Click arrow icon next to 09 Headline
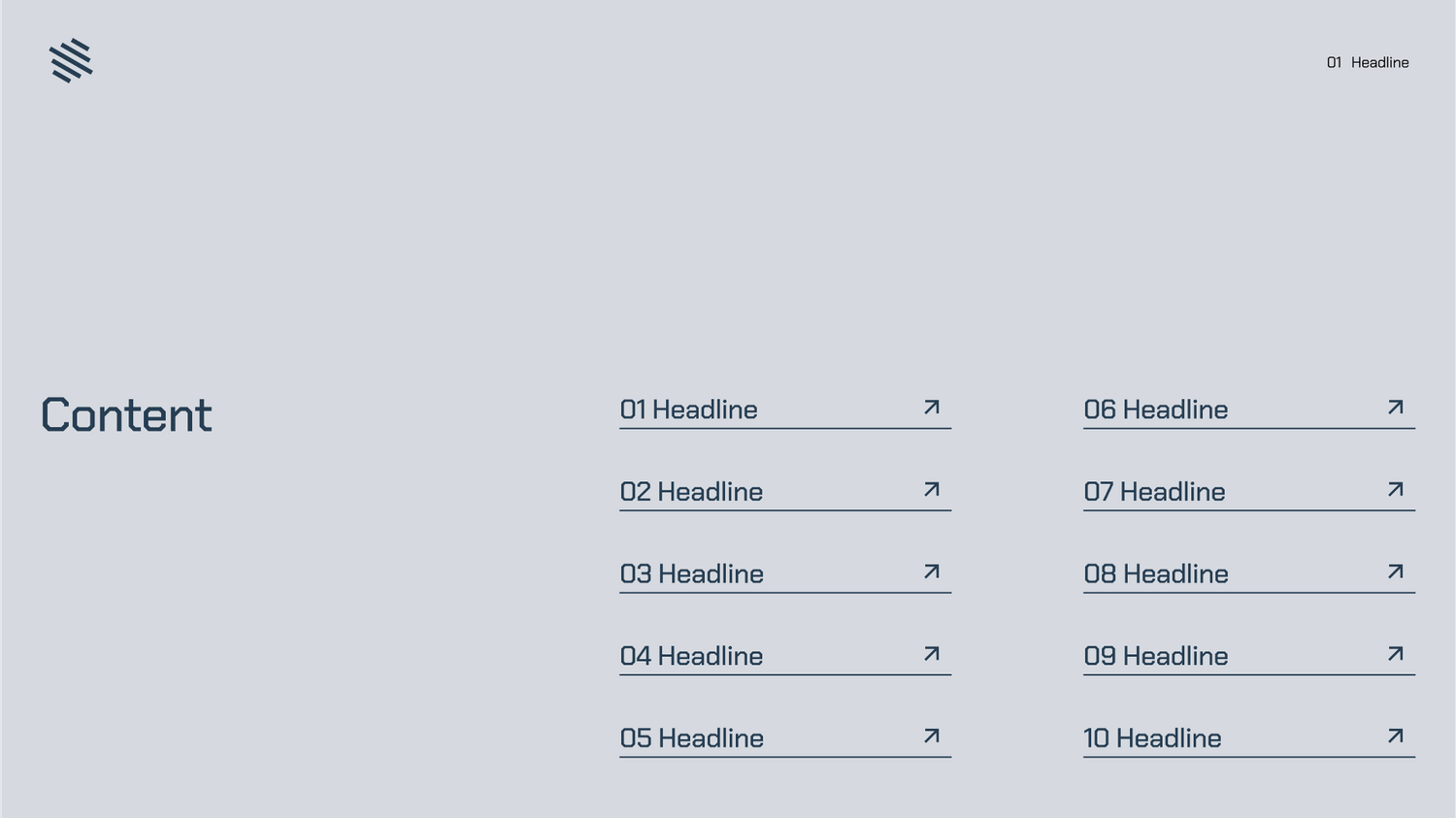This screenshot has height=818, width=1456. point(1396,654)
